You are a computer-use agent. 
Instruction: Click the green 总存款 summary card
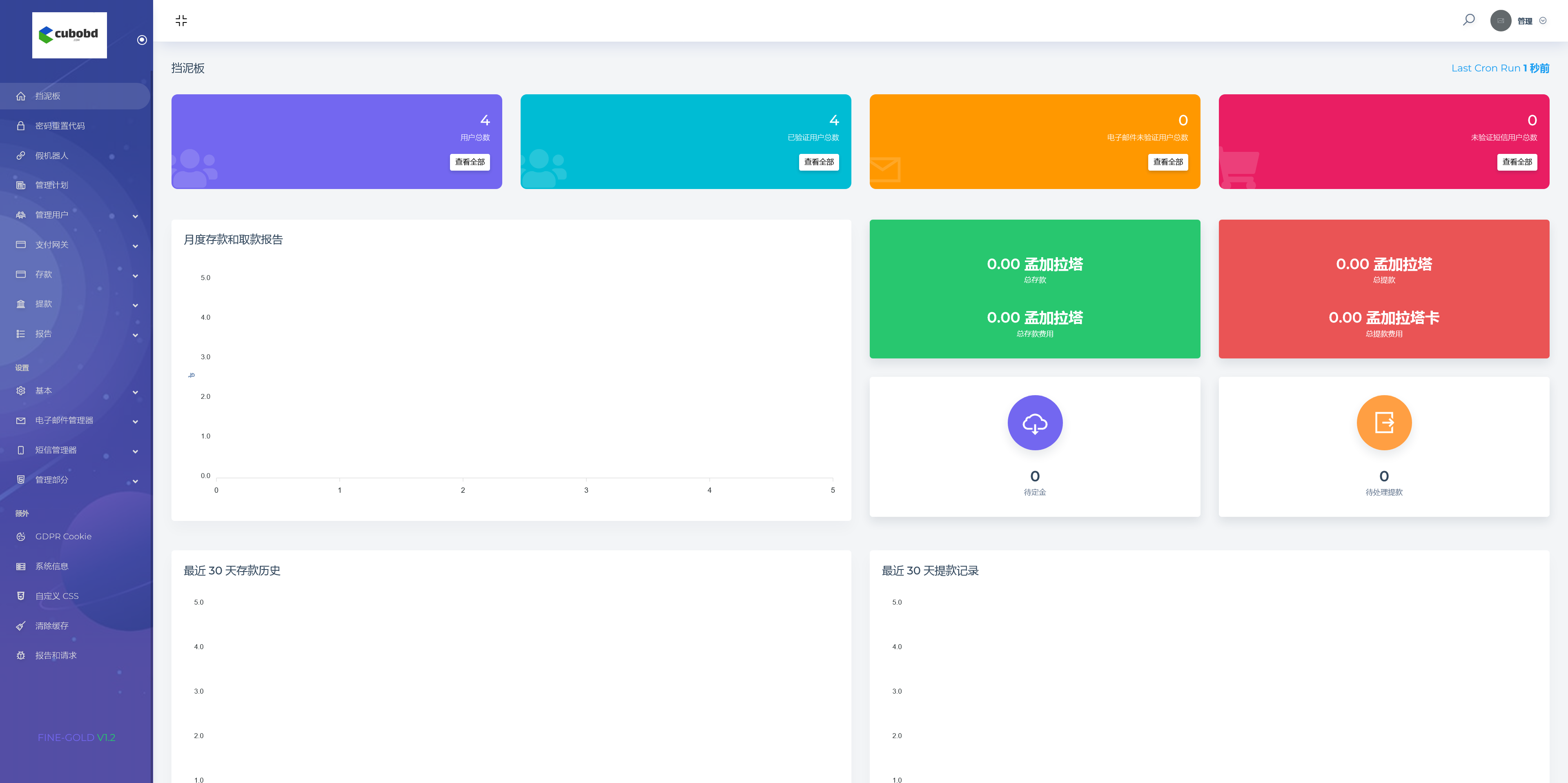tap(1034, 289)
